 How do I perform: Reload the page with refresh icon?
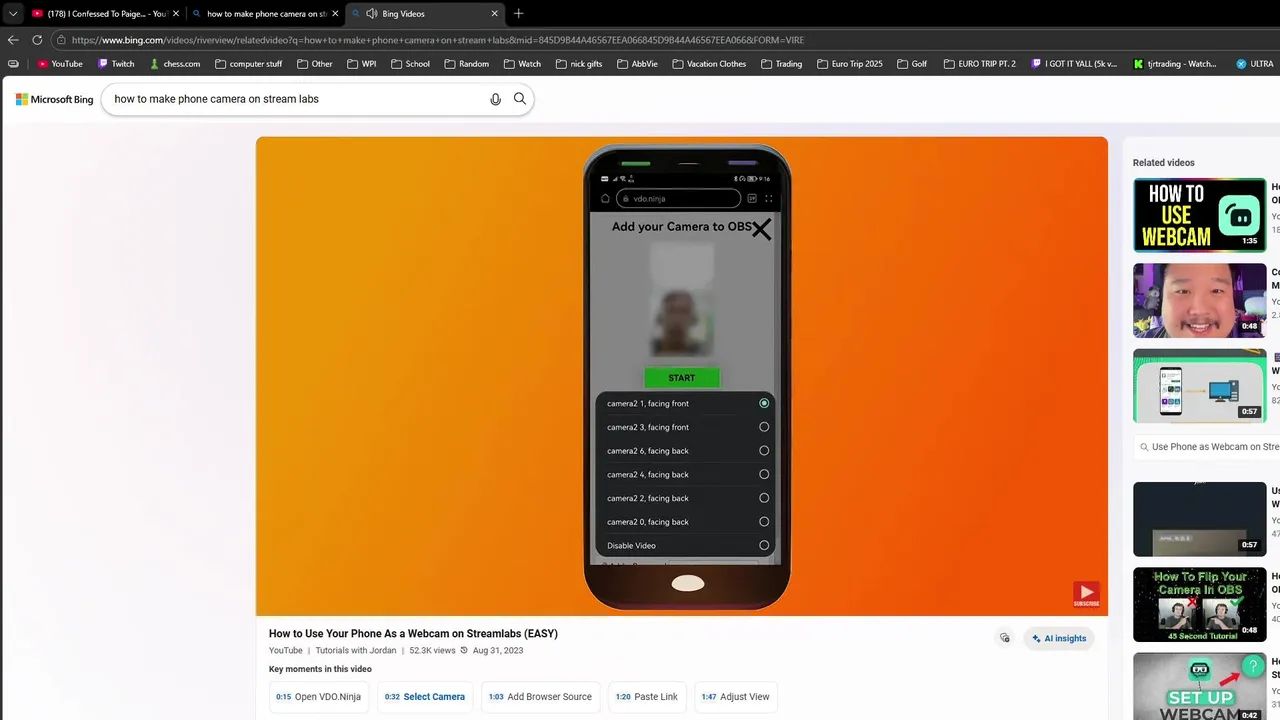click(37, 40)
